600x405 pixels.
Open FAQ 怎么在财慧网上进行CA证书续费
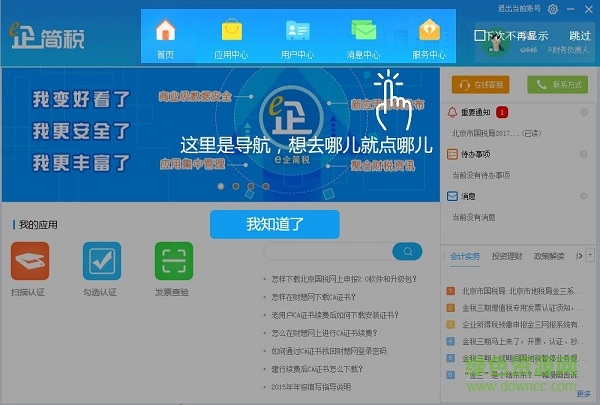click(x=324, y=333)
